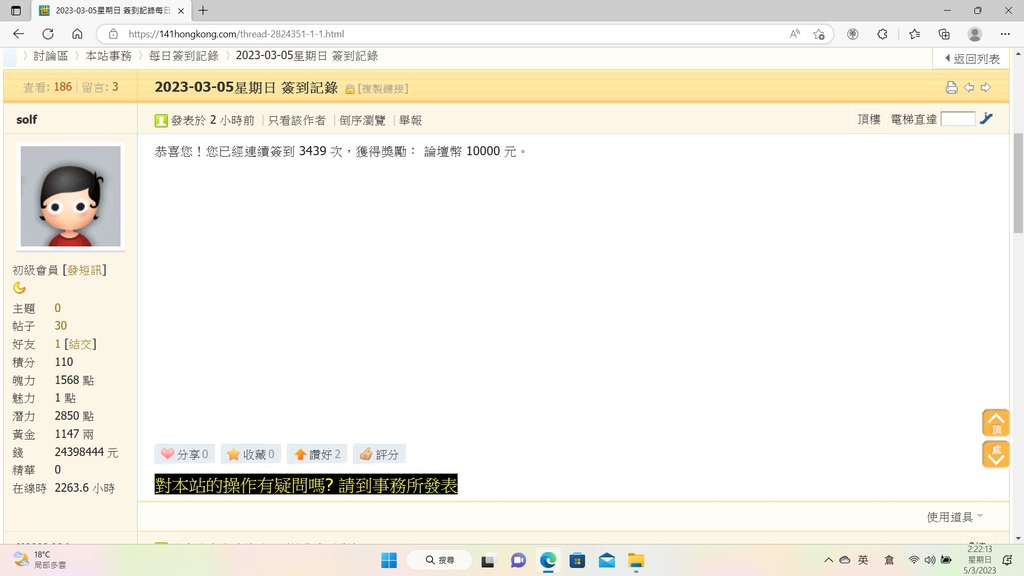Click the 分享 share button
The height and width of the screenshot is (576, 1024).
coord(184,454)
